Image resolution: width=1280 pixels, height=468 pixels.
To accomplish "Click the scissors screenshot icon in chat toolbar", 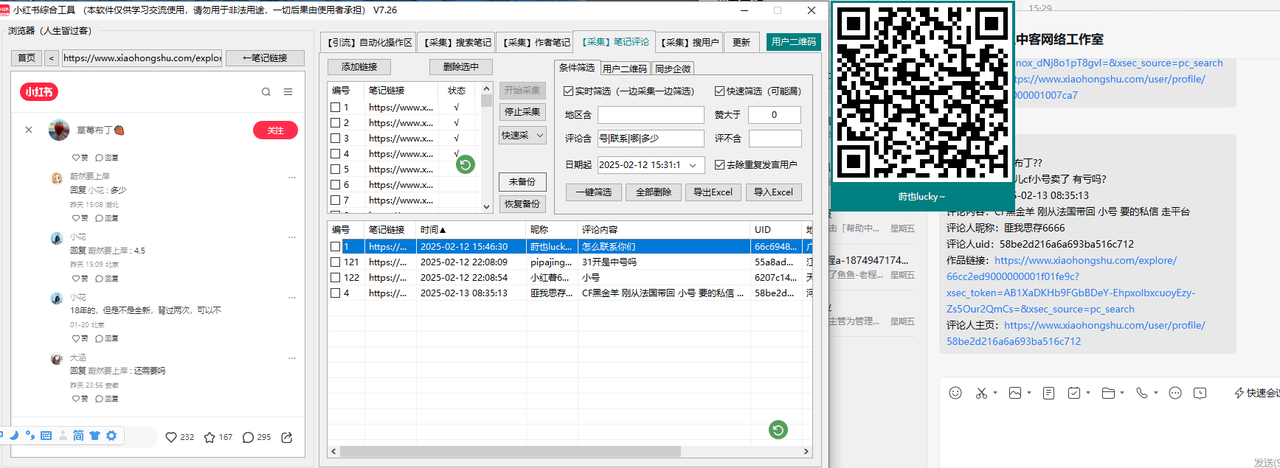I will coord(982,393).
